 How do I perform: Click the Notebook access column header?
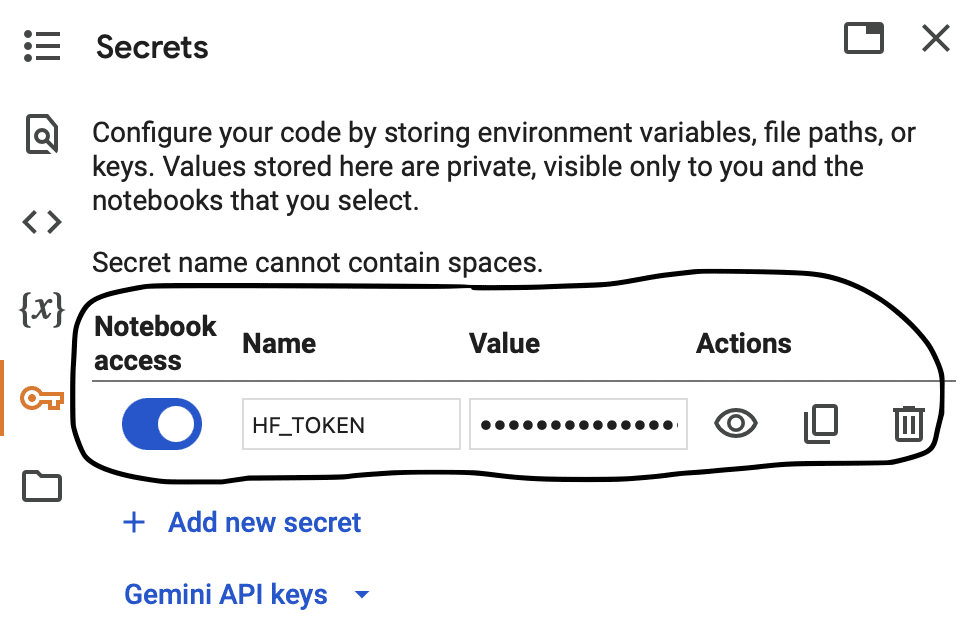(155, 343)
